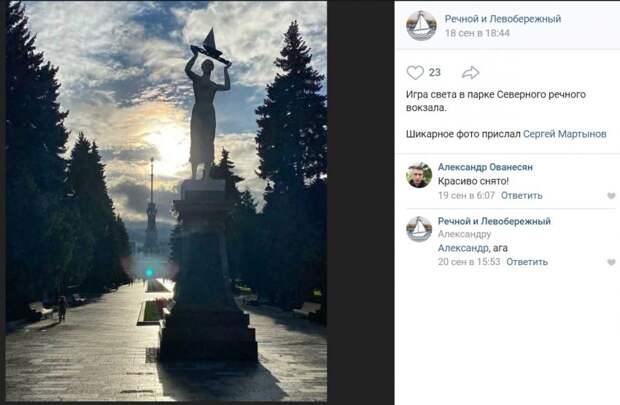Open Сергей Мартынов's profile link
This screenshot has height=405, width=620.
[565, 134]
